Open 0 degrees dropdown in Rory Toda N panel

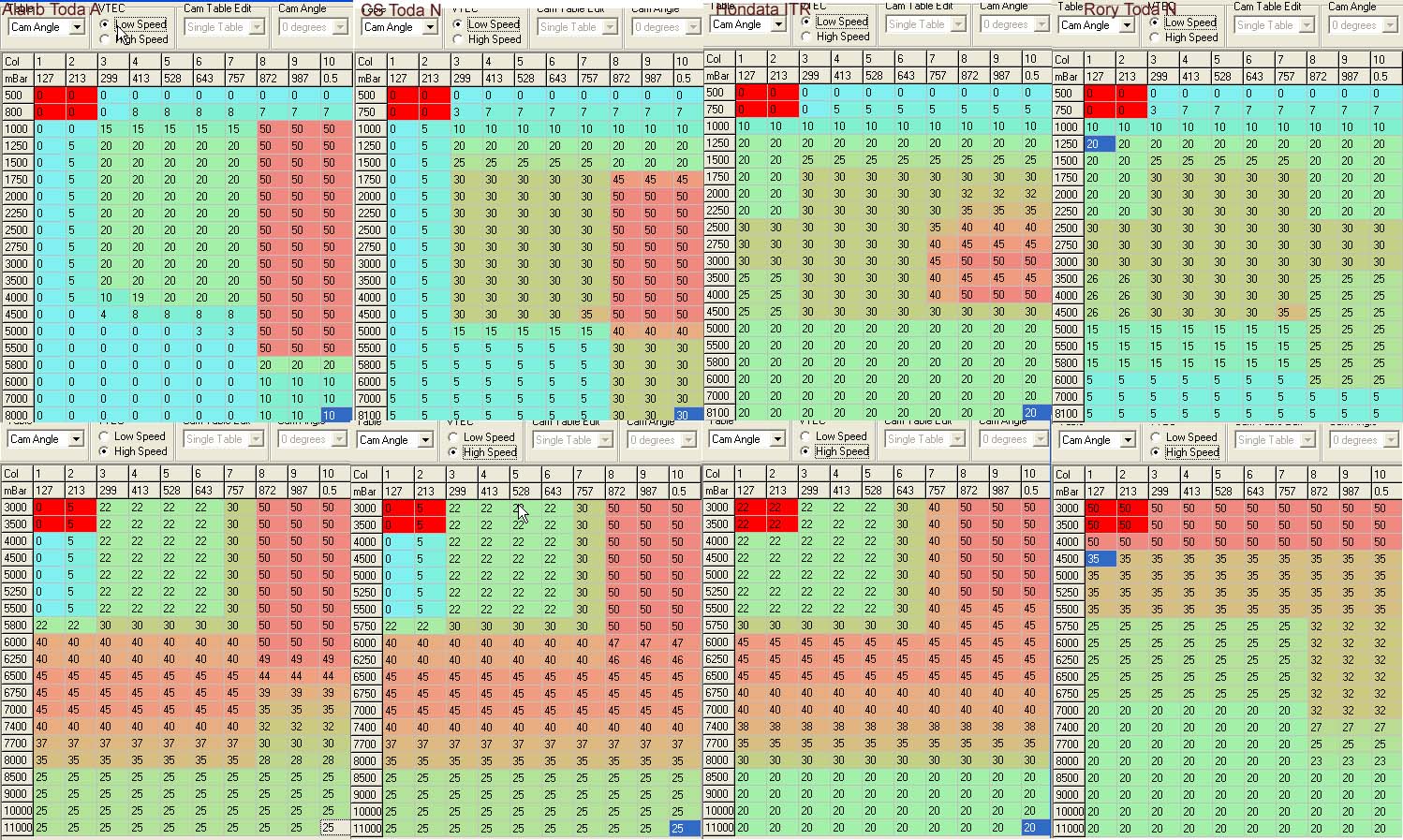[1364, 25]
